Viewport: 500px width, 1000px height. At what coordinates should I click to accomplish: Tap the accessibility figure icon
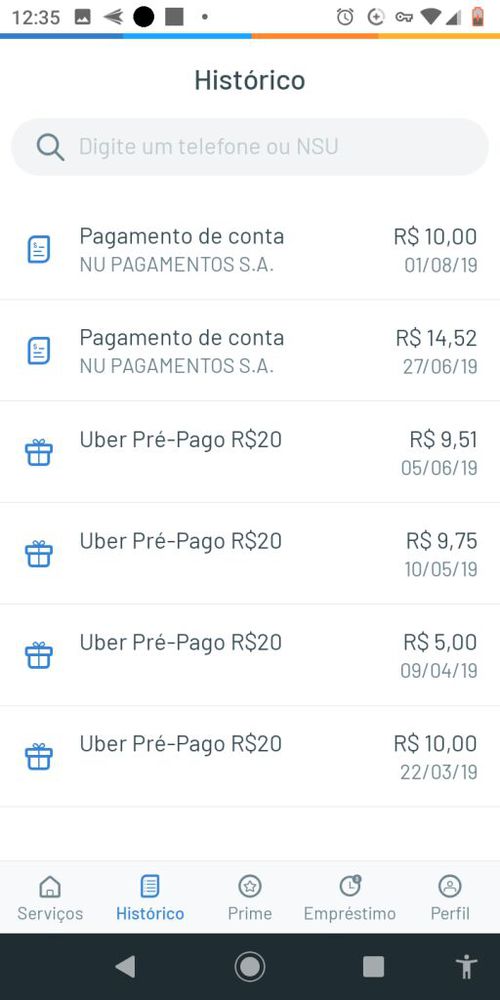tap(467, 967)
